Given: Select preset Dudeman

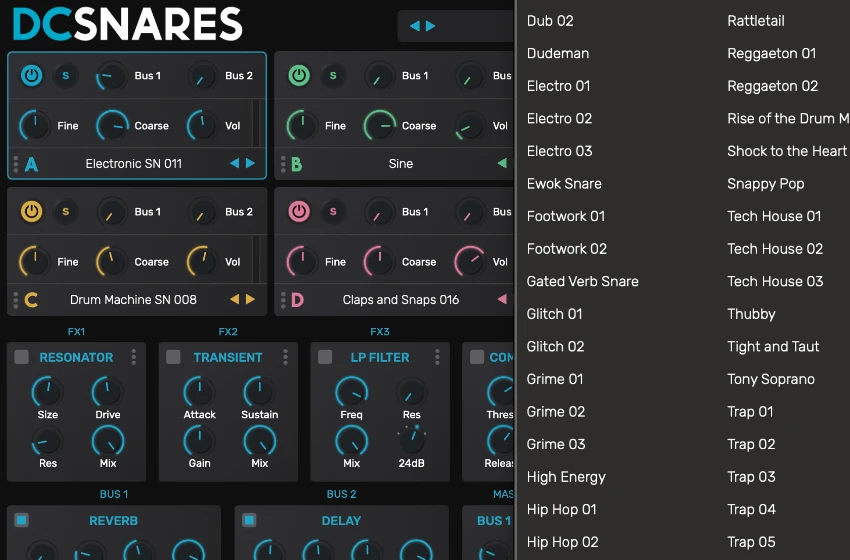Looking at the screenshot, I should coord(558,53).
